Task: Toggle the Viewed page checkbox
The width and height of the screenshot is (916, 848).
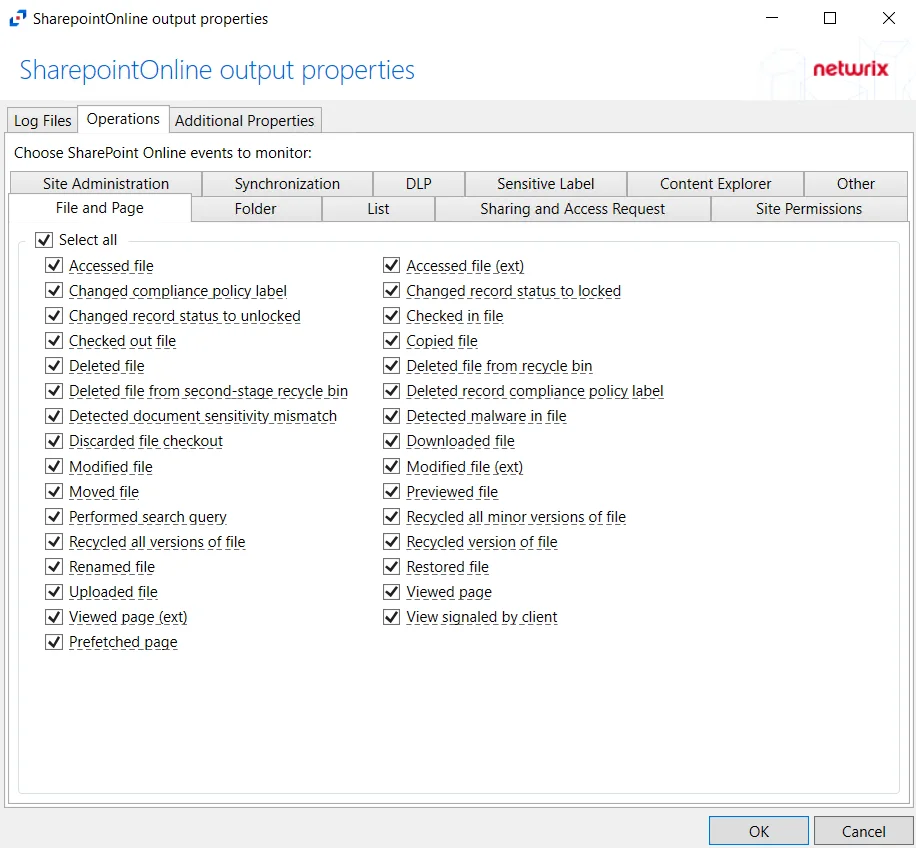Action: click(391, 592)
